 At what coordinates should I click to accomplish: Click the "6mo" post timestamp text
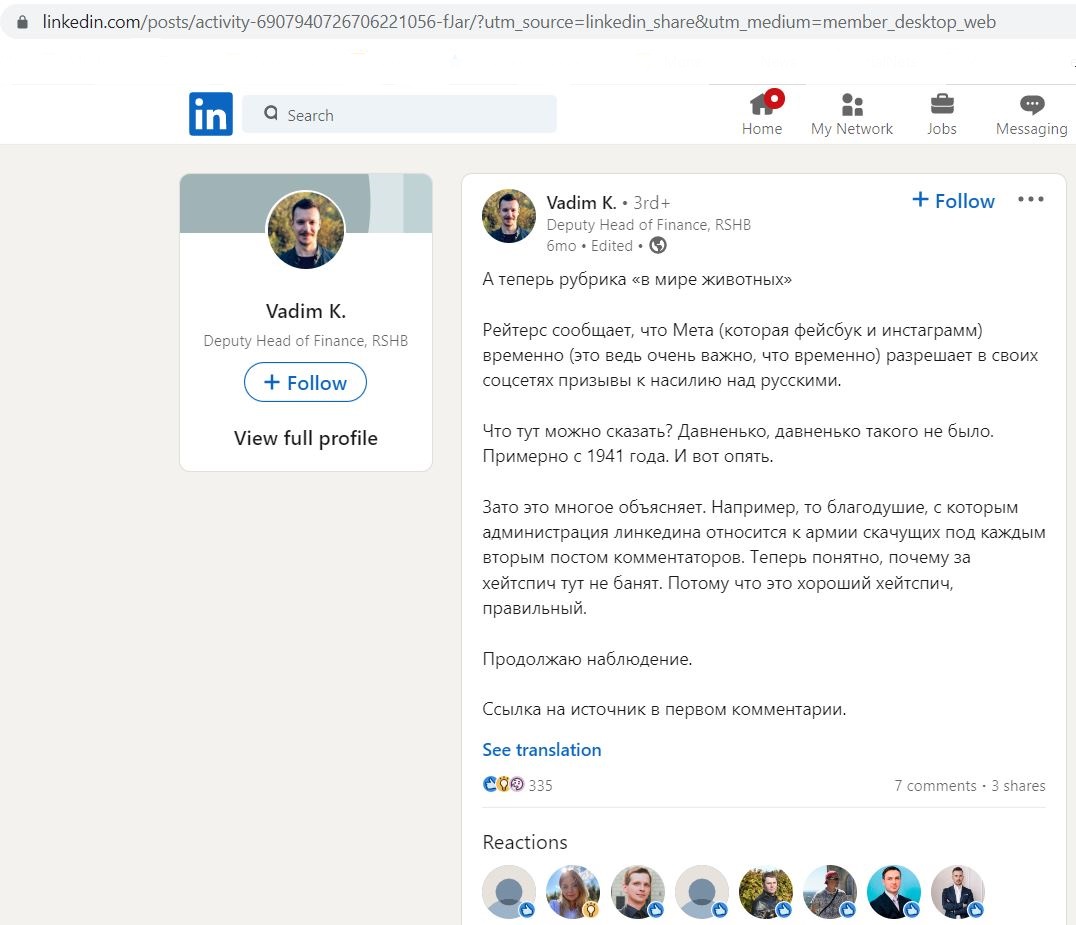561,246
